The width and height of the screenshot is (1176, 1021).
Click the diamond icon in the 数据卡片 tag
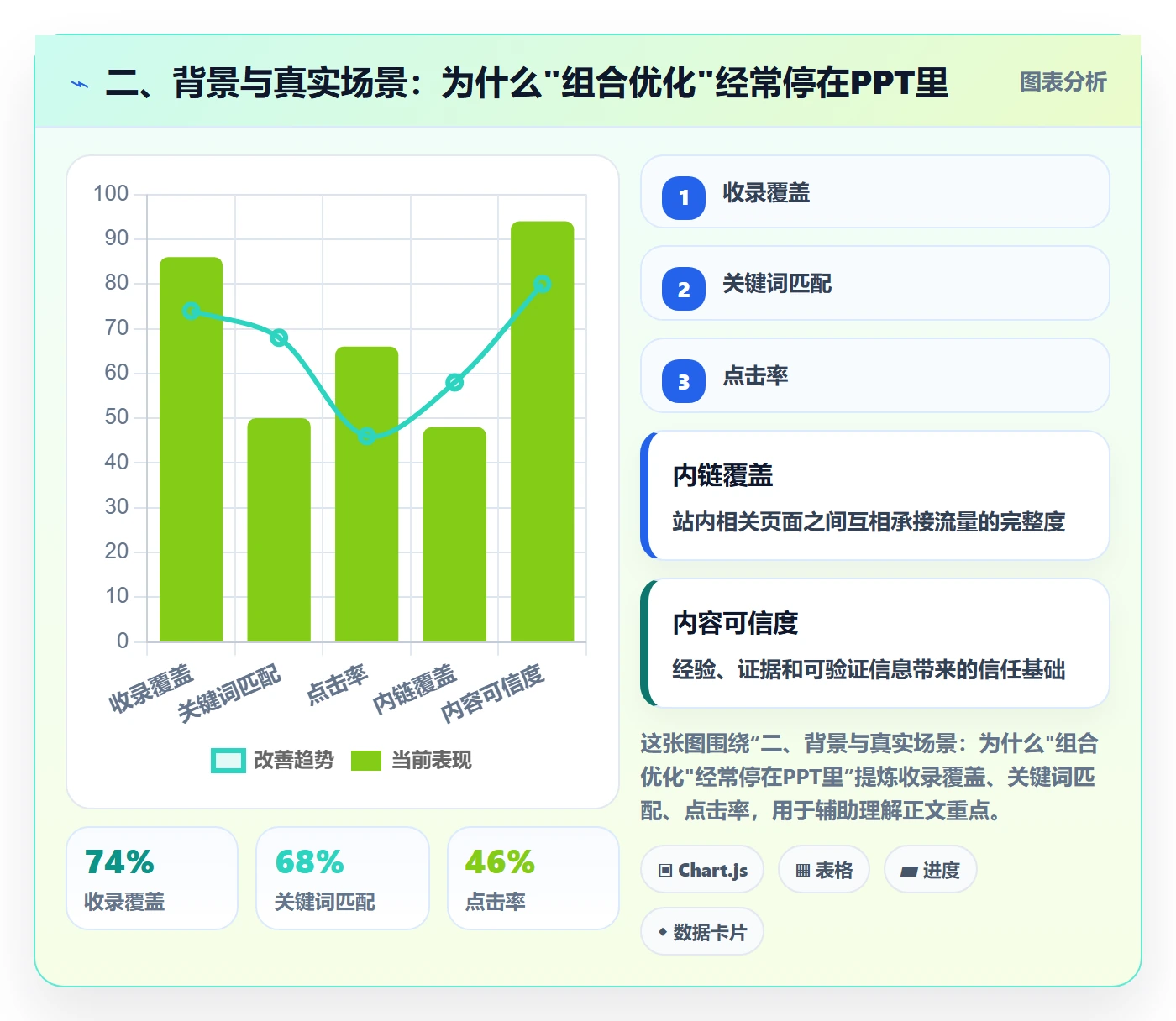click(x=663, y=932)
